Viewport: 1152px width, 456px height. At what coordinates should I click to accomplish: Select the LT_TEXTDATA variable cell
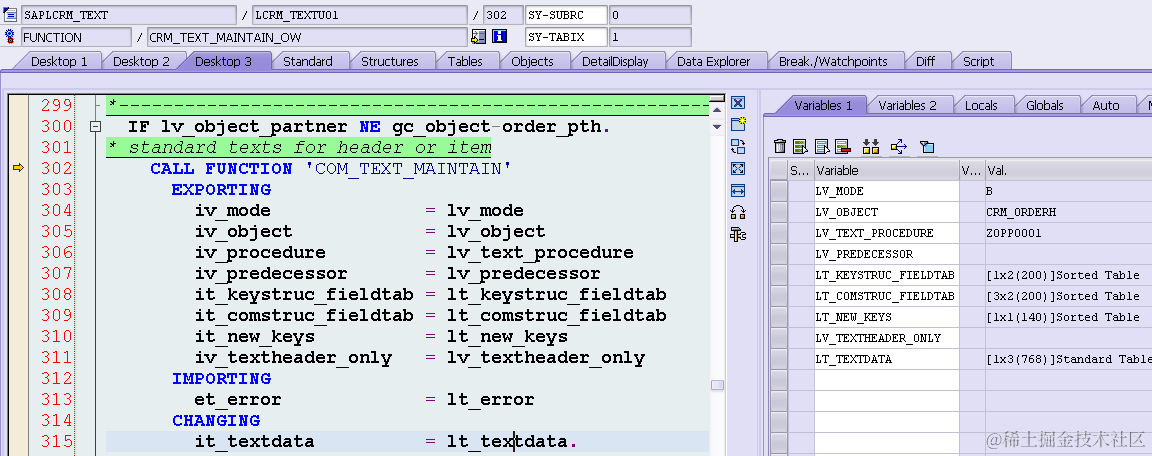[886, 359]
